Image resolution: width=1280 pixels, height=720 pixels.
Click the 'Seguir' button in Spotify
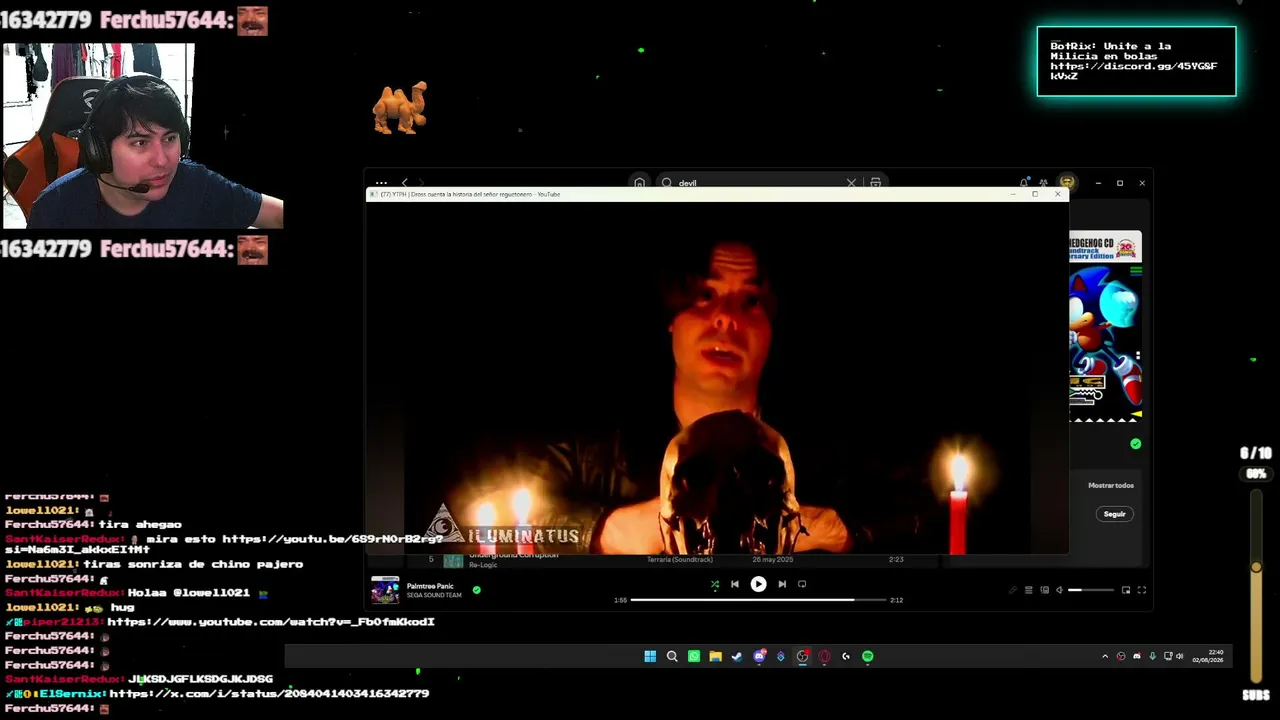click(x=1115, y=514)
